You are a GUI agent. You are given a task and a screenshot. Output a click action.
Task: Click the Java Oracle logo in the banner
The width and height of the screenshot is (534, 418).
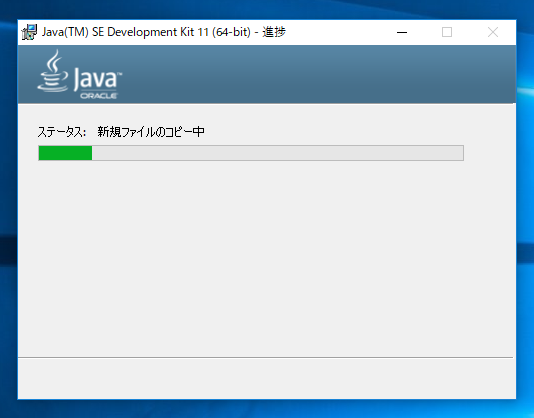pyautogui.click(x=79, y=74)
